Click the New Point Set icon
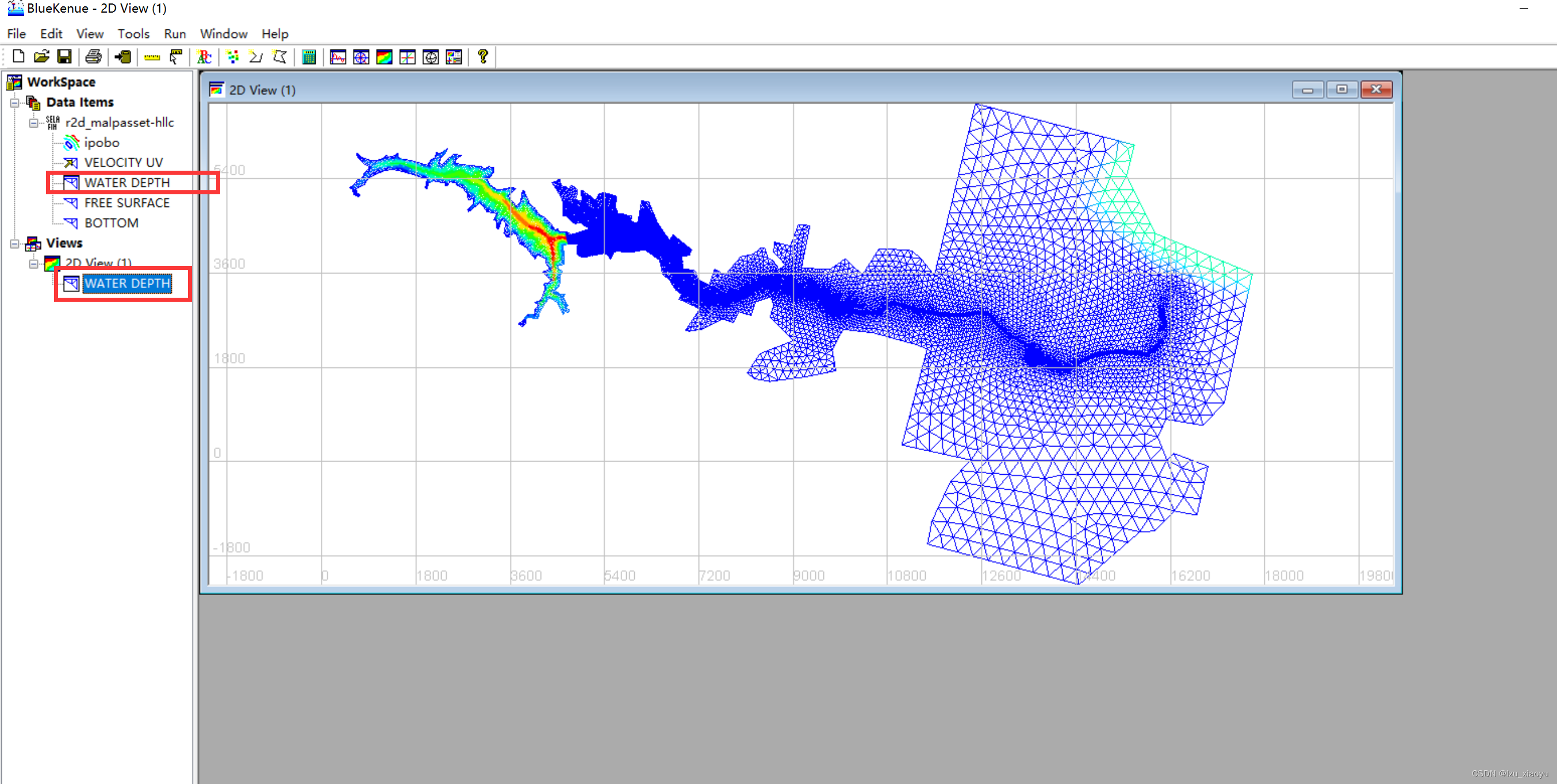This screenshot has width=1557, height=784. point(233,57)
